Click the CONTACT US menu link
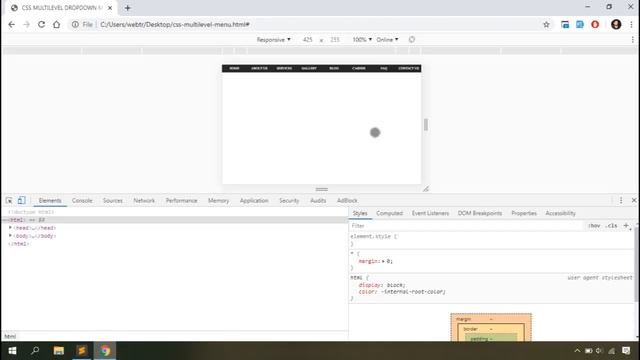This screenshot has height=360, width=640. [x=409, y=68]
